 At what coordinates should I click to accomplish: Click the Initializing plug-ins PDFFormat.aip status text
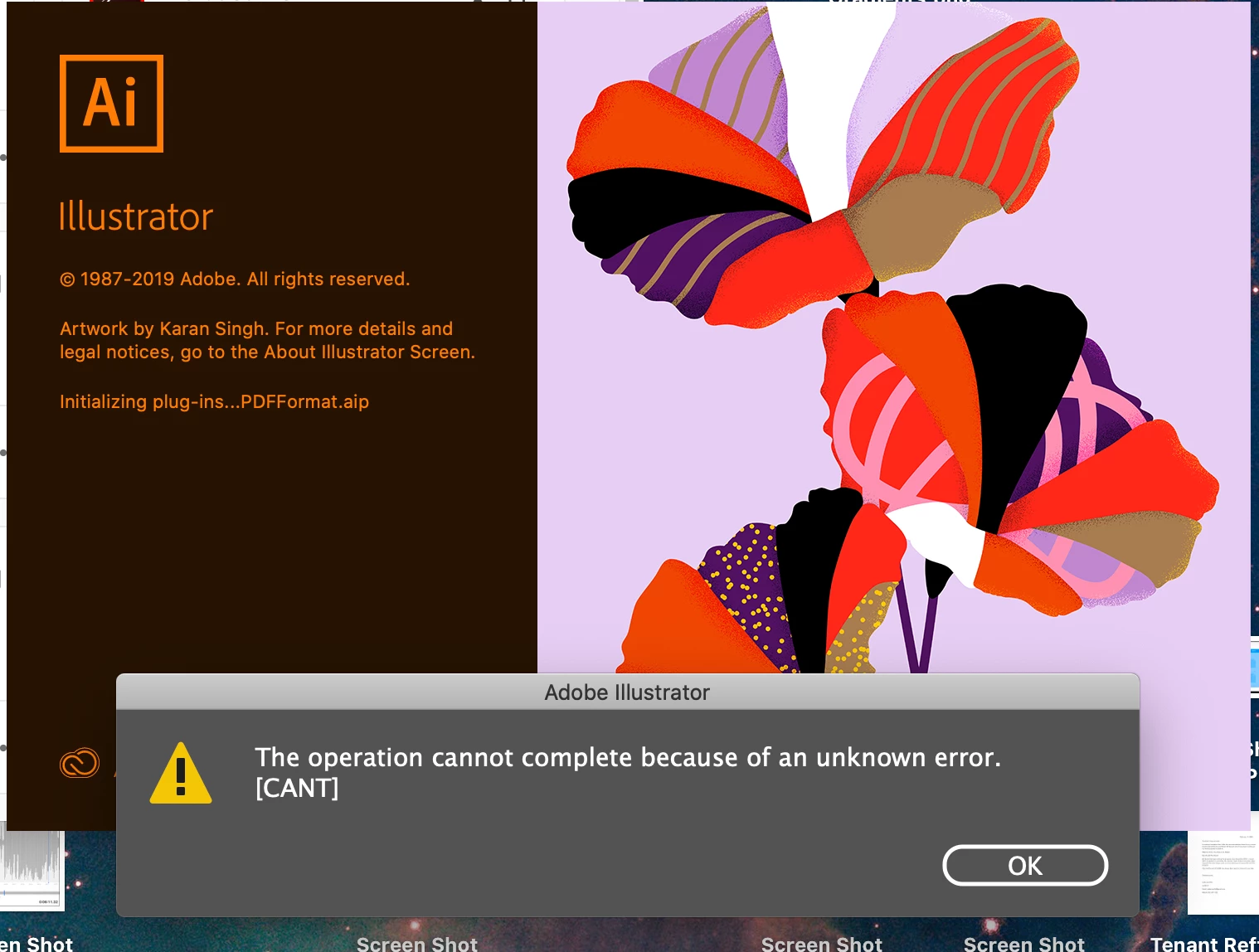click(214, 402)
